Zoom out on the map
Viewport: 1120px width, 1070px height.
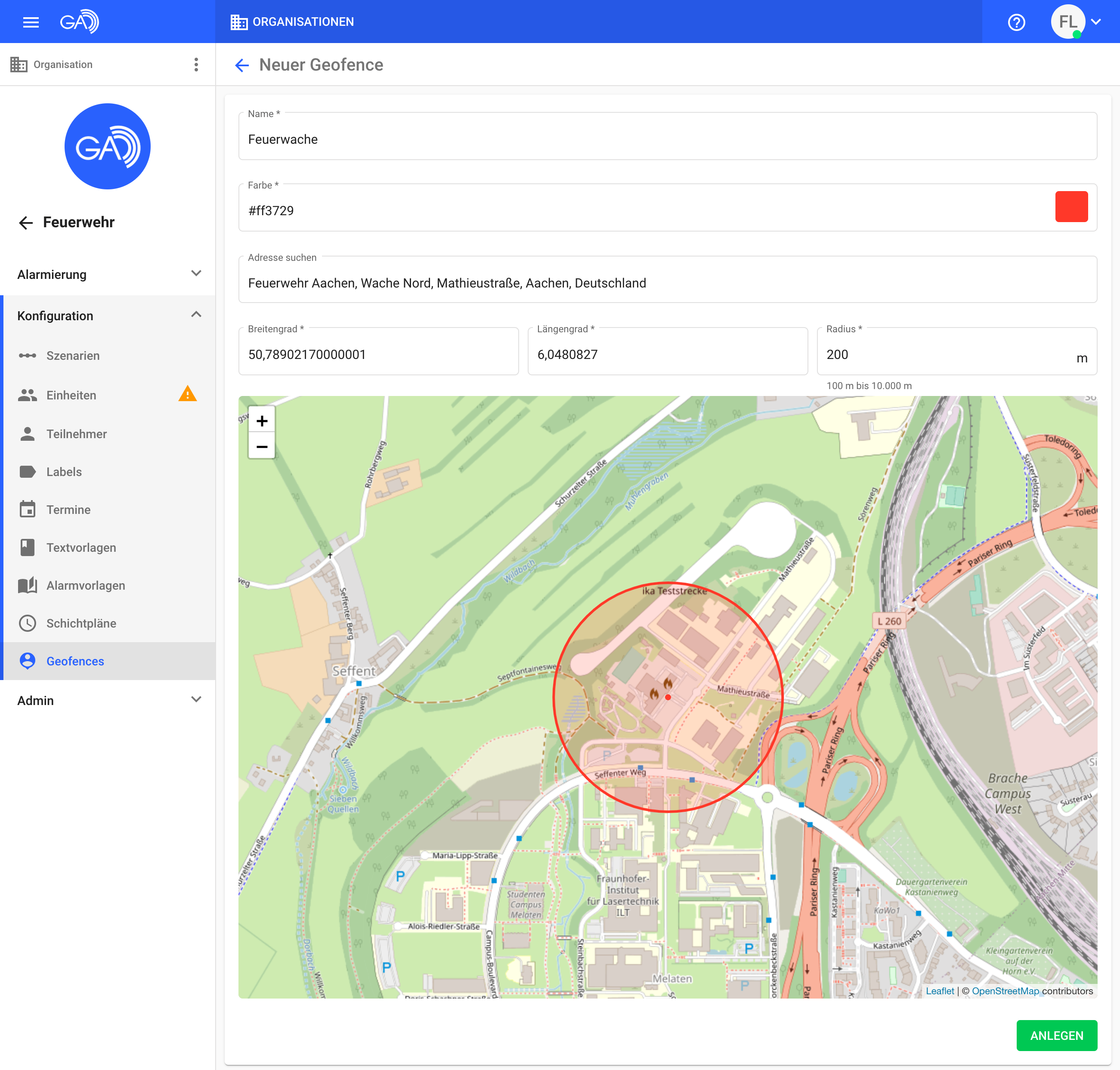pyautogui.click(x=262, y=447)
